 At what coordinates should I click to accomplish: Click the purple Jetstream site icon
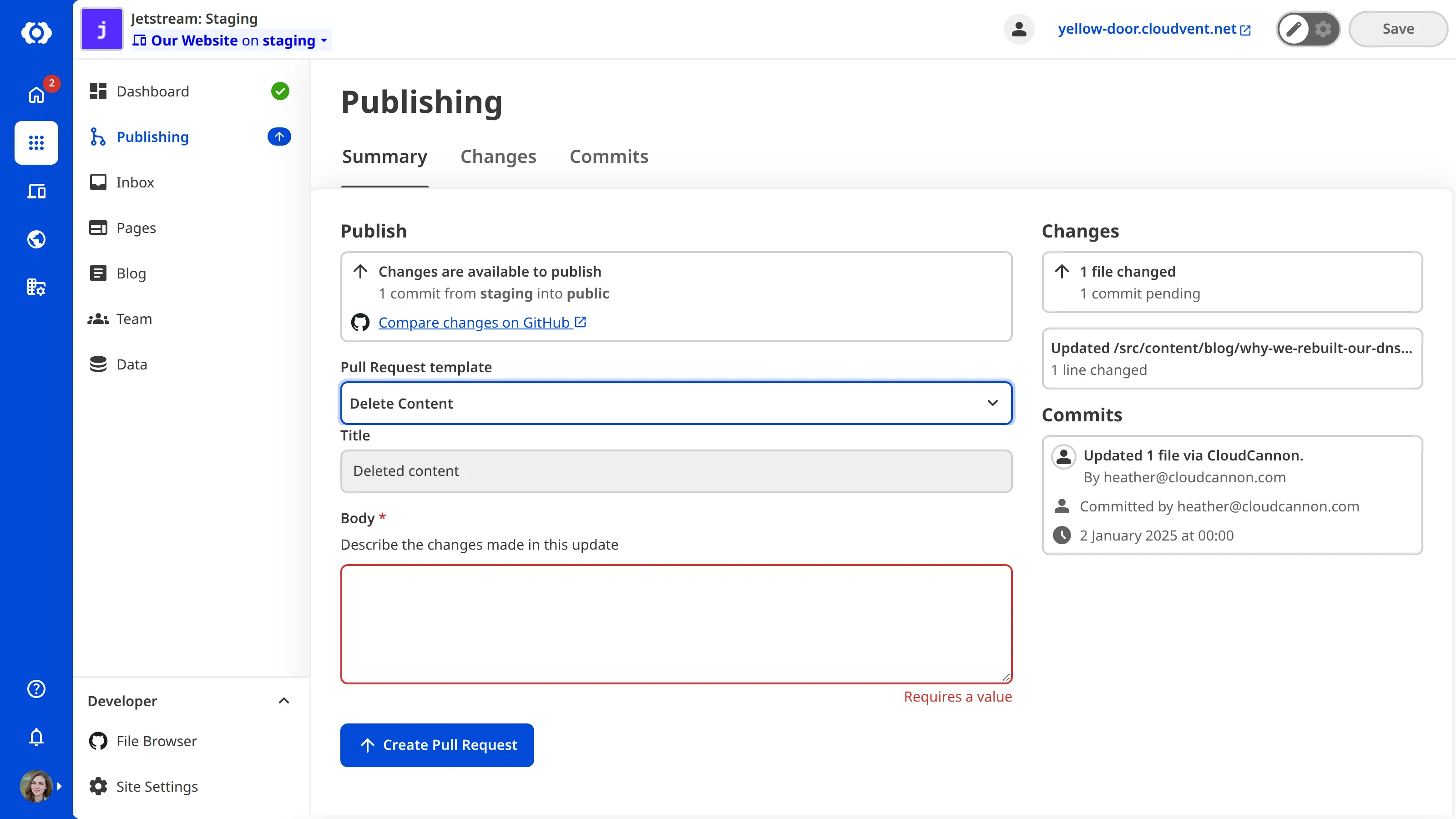(102, 30)
